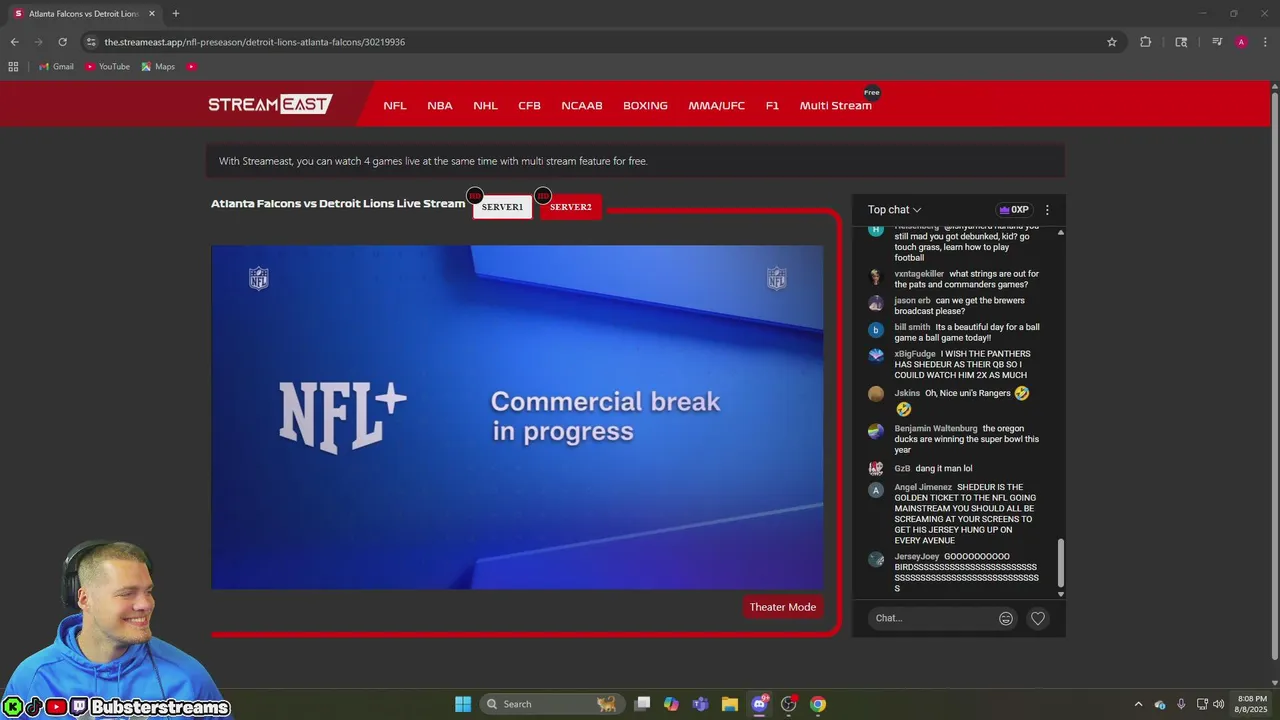Open the browser Extensions puzzle icon

1145,42
